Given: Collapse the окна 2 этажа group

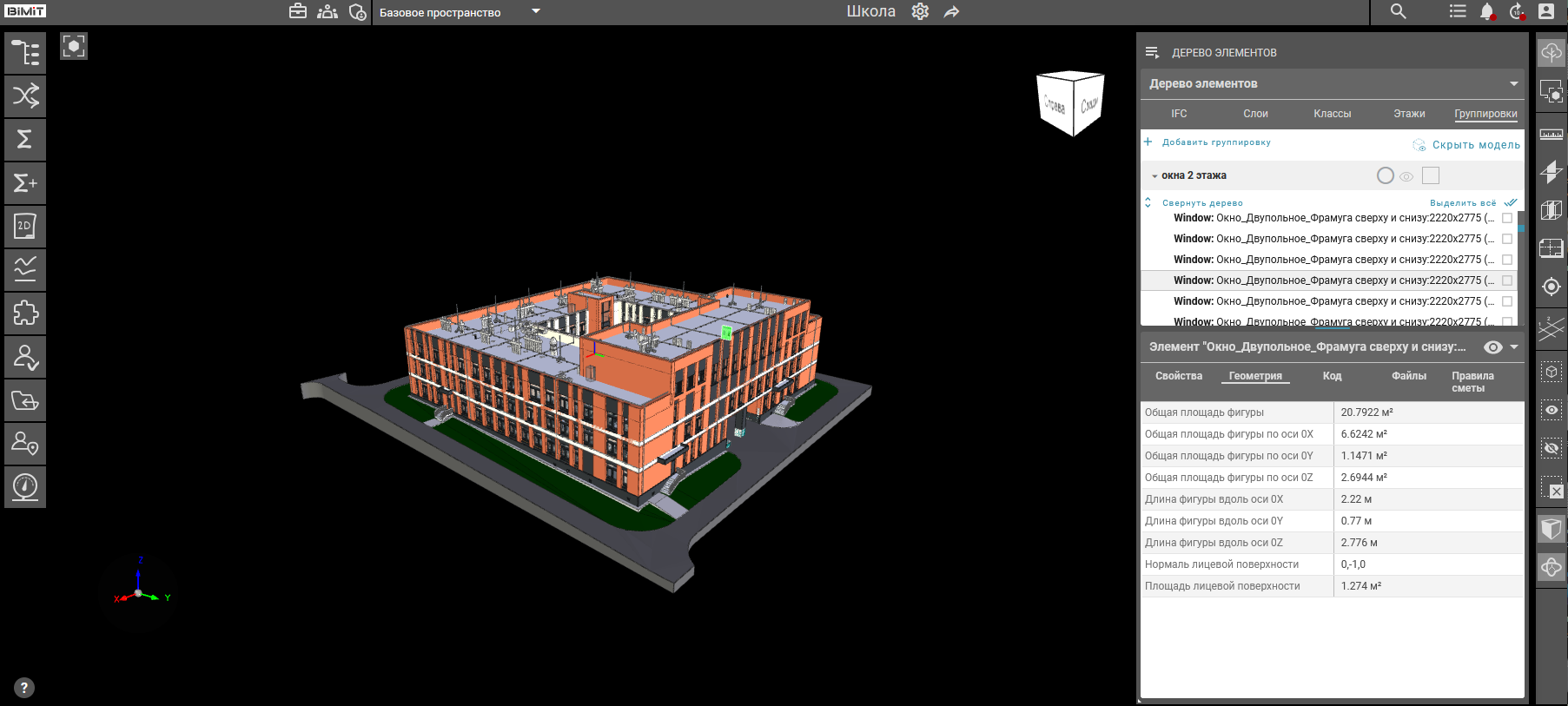Looking at the screenshot, I should tap(1154, 176).
